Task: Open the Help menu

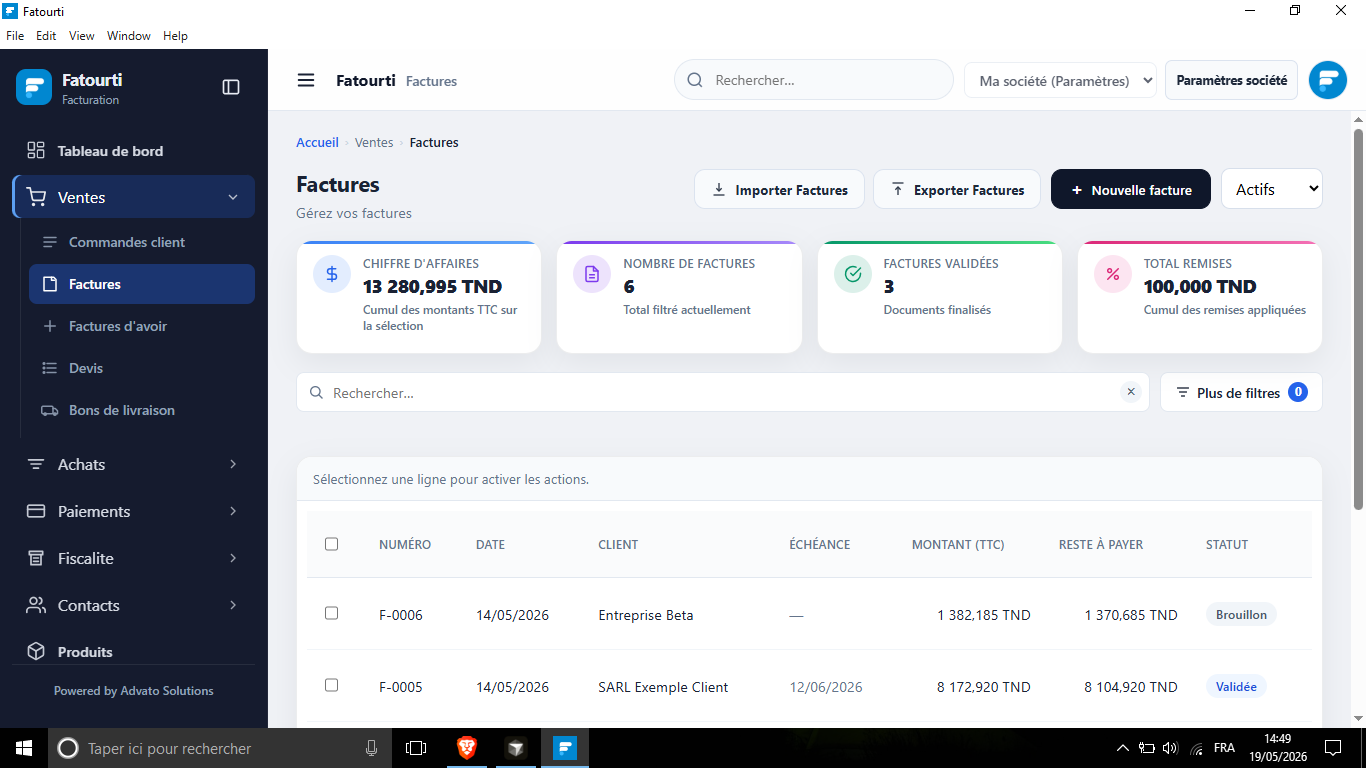Action: point(175,36)
